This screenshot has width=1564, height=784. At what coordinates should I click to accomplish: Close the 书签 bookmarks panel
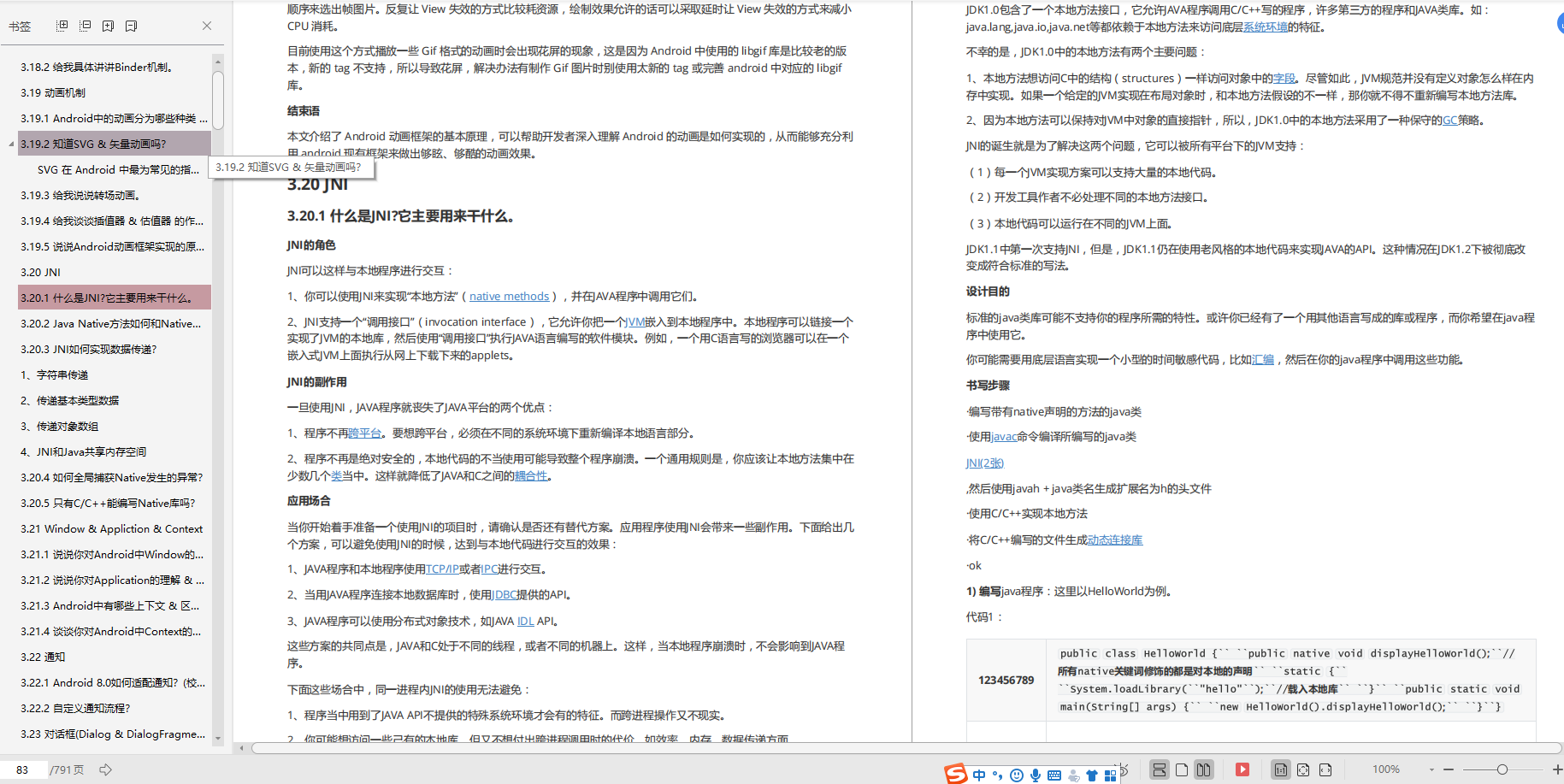click(x=207, y=26)
